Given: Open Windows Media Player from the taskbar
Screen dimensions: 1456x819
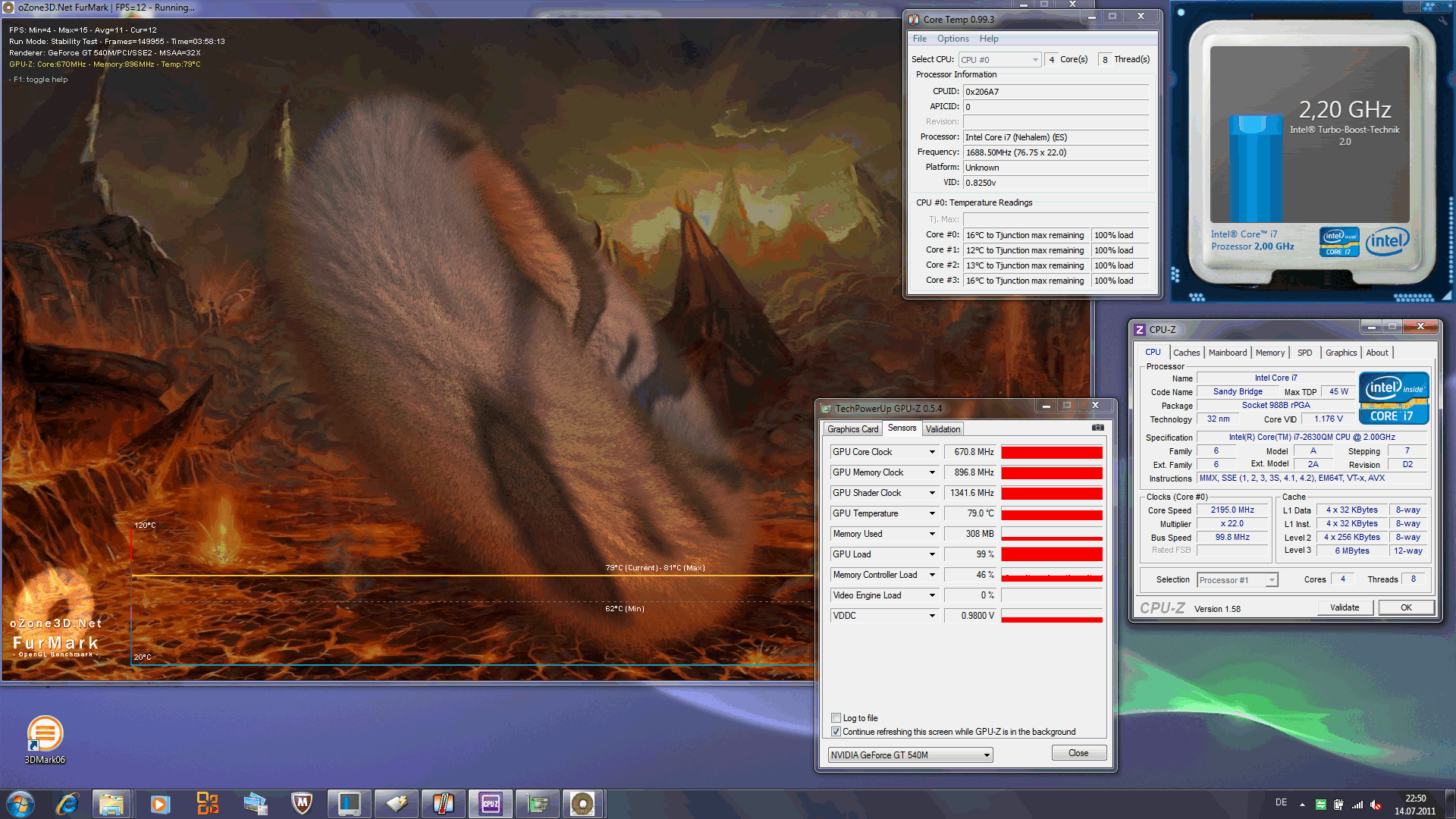Looking at the screenshot, I should (159, 804).
